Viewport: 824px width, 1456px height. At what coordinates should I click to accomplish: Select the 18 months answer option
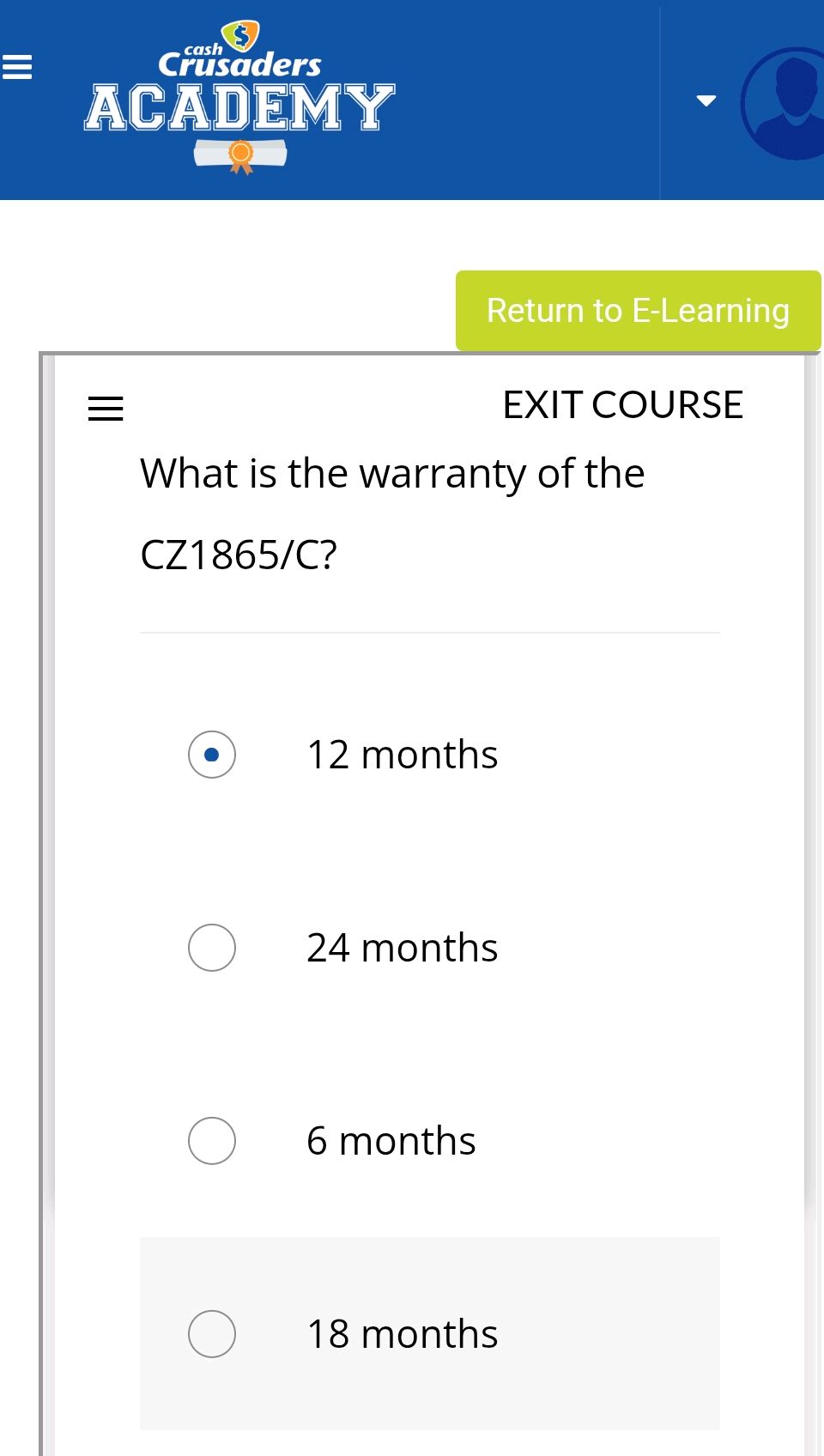pos(211,1334)
